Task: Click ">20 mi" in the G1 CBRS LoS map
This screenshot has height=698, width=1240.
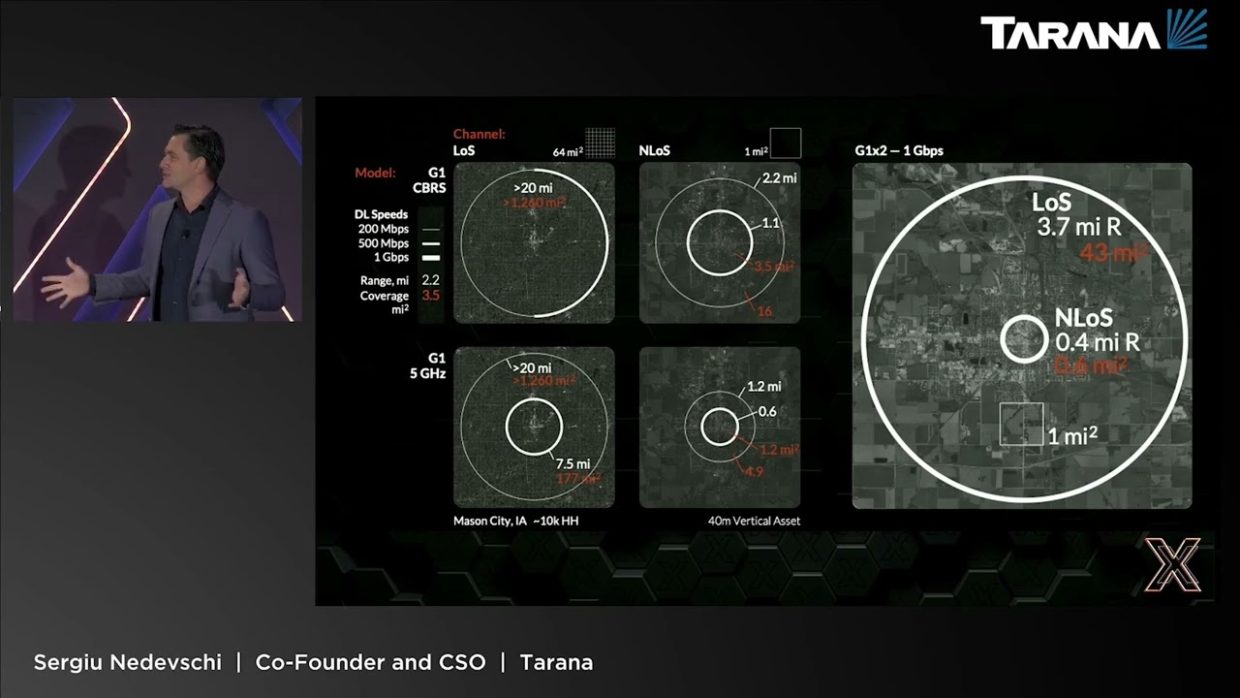Action: 535,187
